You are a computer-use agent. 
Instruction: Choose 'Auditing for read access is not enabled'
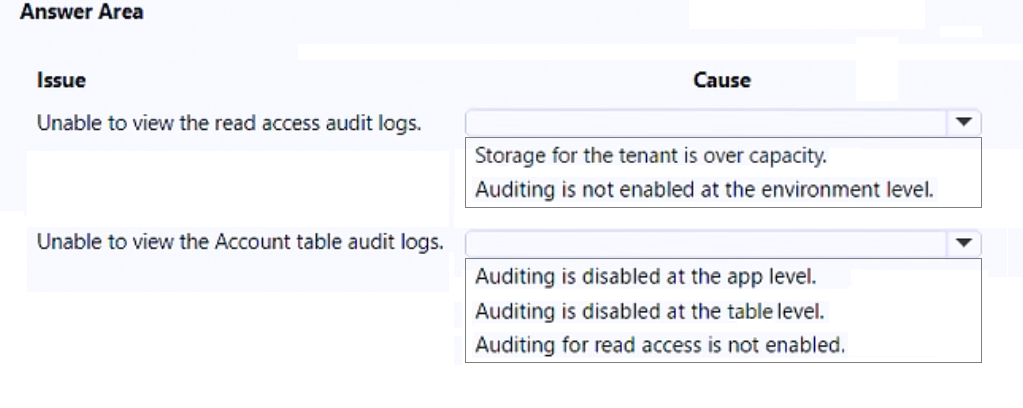tap(660, 346)
